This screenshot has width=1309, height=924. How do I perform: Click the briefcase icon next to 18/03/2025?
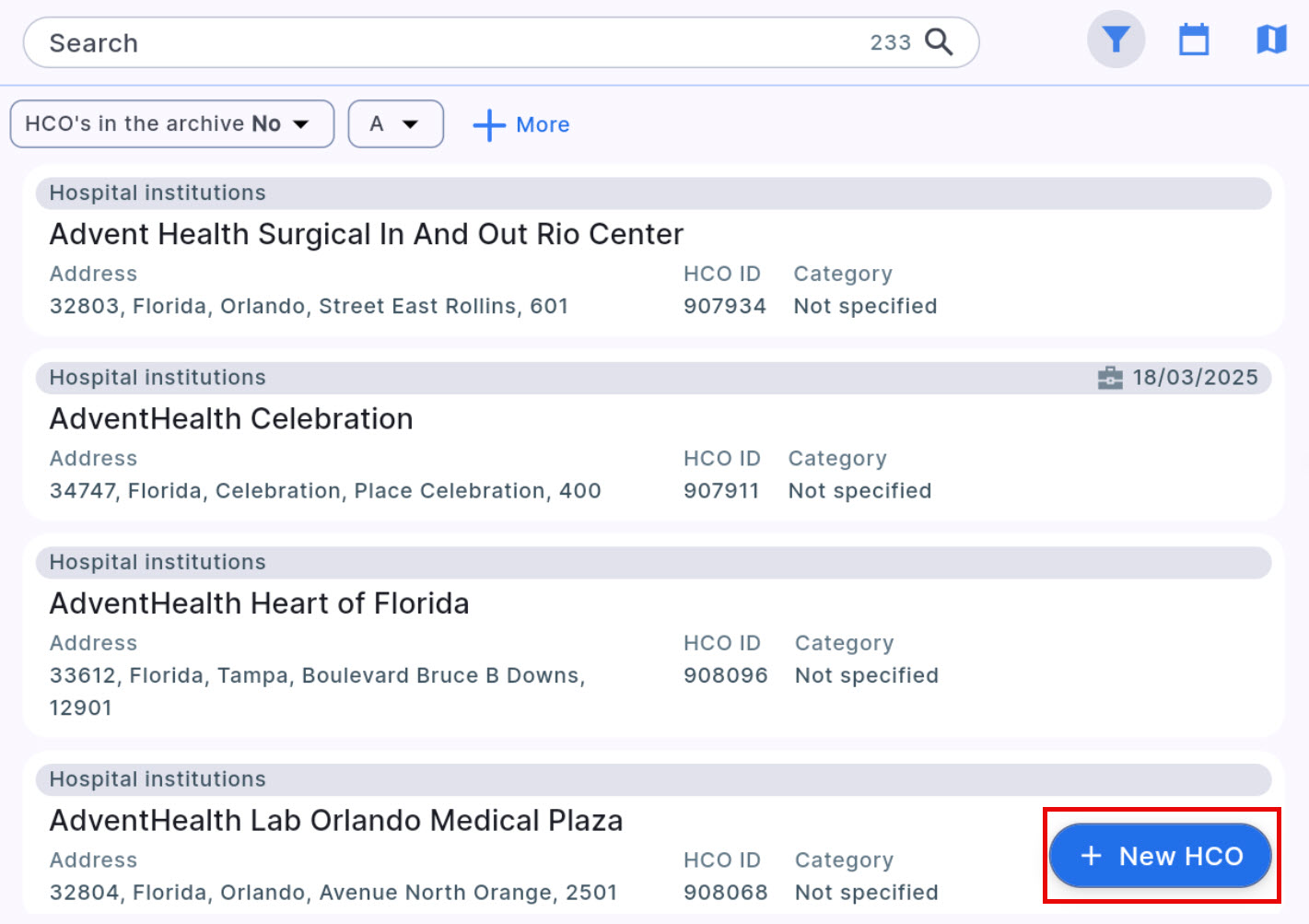[x=1110, y=378]
